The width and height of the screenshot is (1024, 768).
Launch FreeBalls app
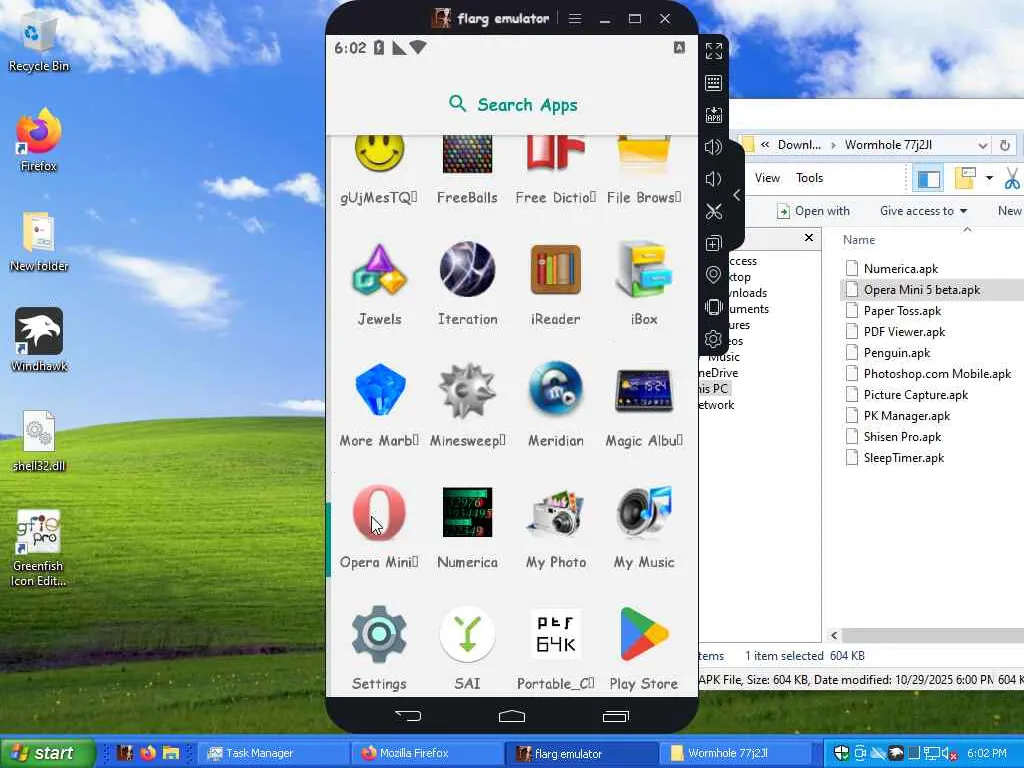[468, 171]
